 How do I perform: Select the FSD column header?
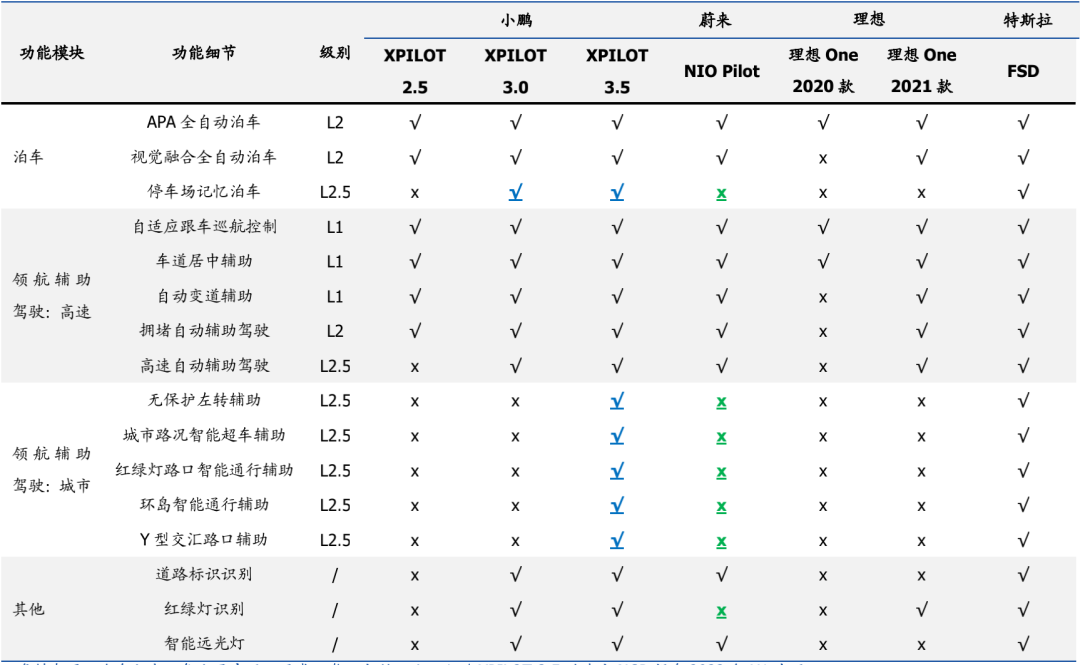pyautogui.click(x=1023, y=71)
